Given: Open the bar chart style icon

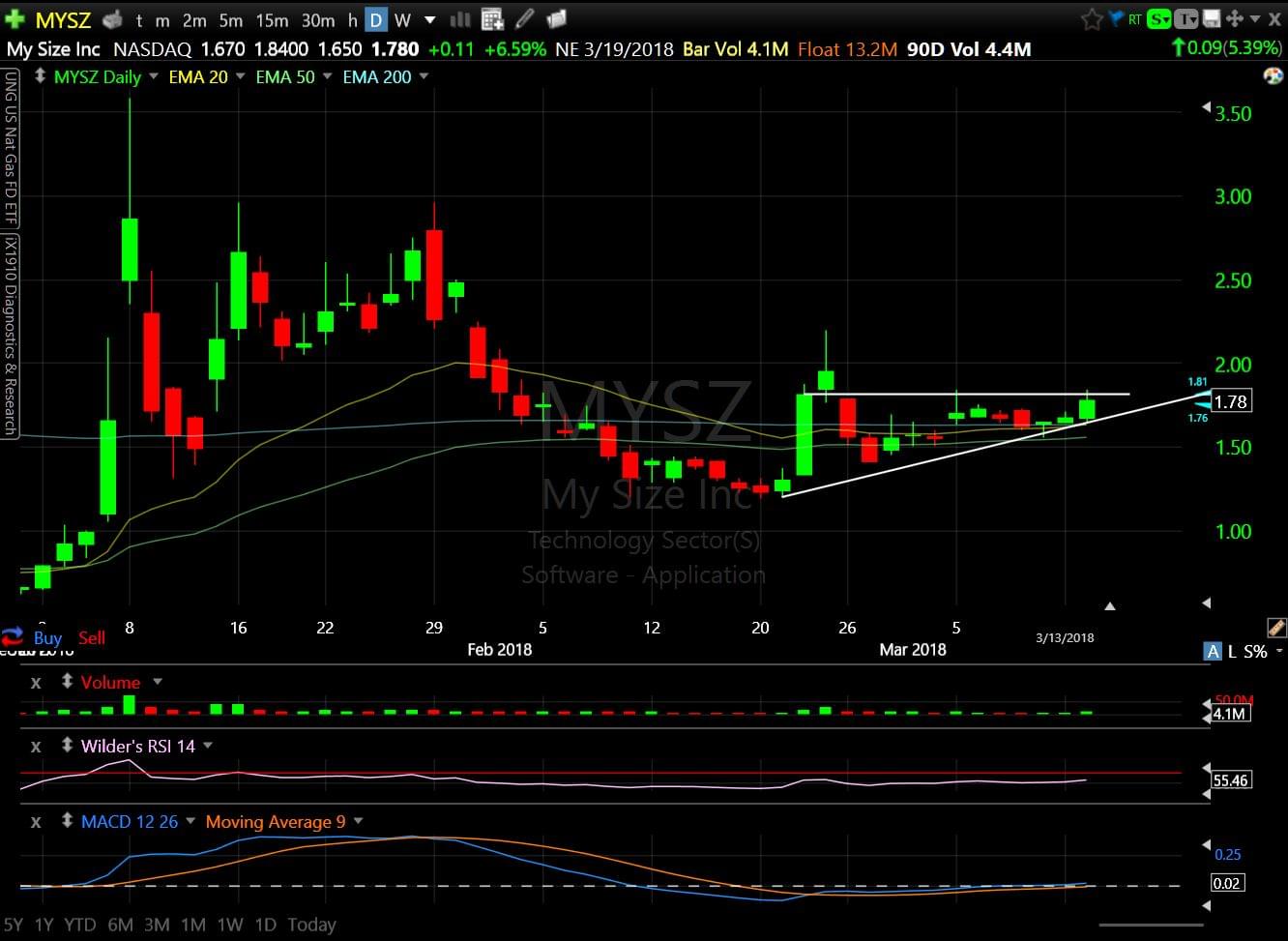Looking at the screenshot, I should coord(461,19).
